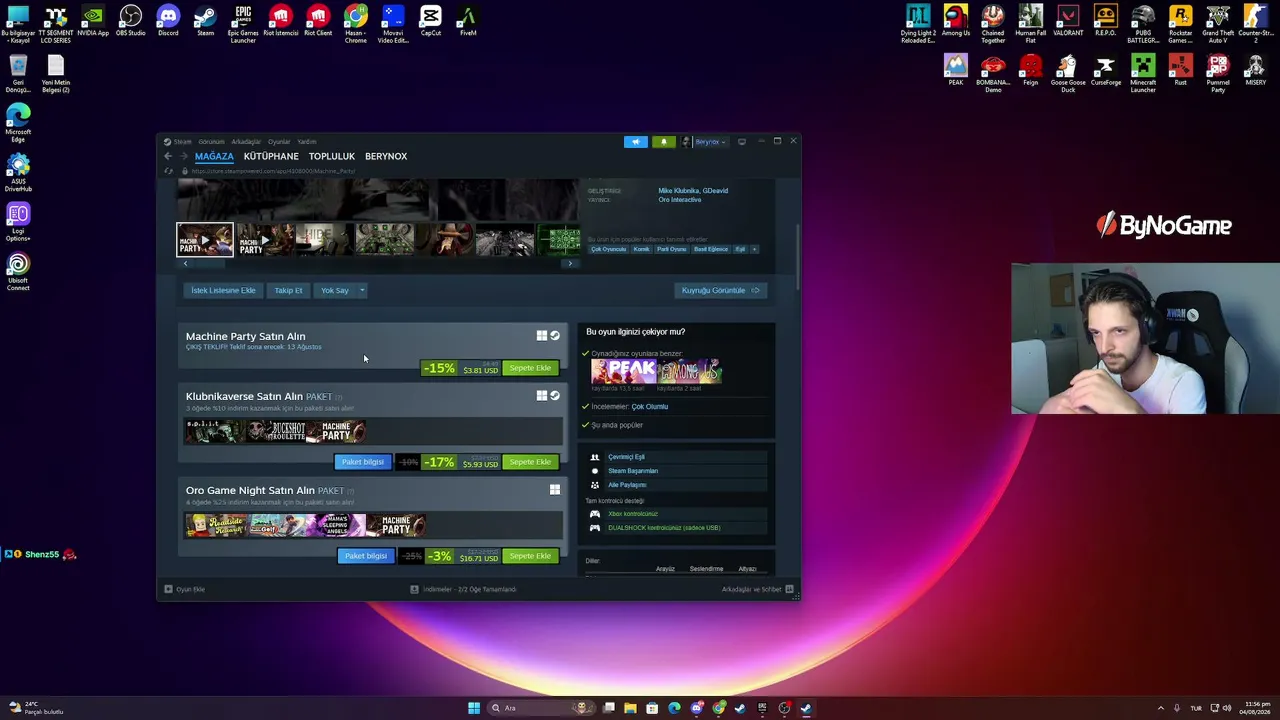Add Klubnikaverse bundle to cart
Viewport: 1280px width, 720px height.
coord(530,462)
